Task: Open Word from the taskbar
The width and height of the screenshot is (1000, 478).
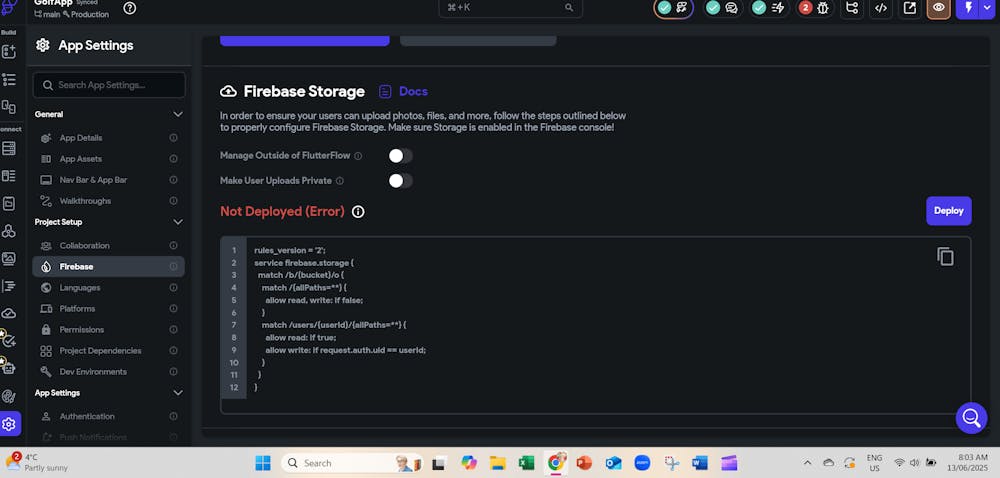Action: pyautogui.click(x=700, y=463)
